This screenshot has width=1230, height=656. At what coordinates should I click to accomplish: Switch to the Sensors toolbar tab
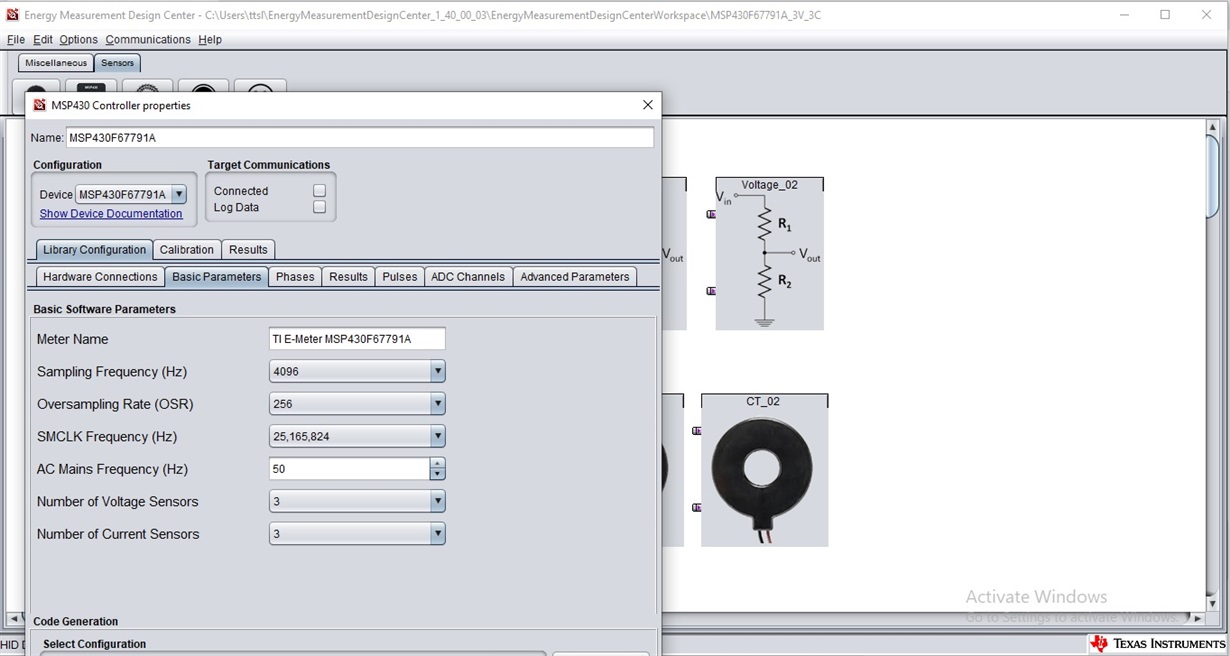[117, 63]
